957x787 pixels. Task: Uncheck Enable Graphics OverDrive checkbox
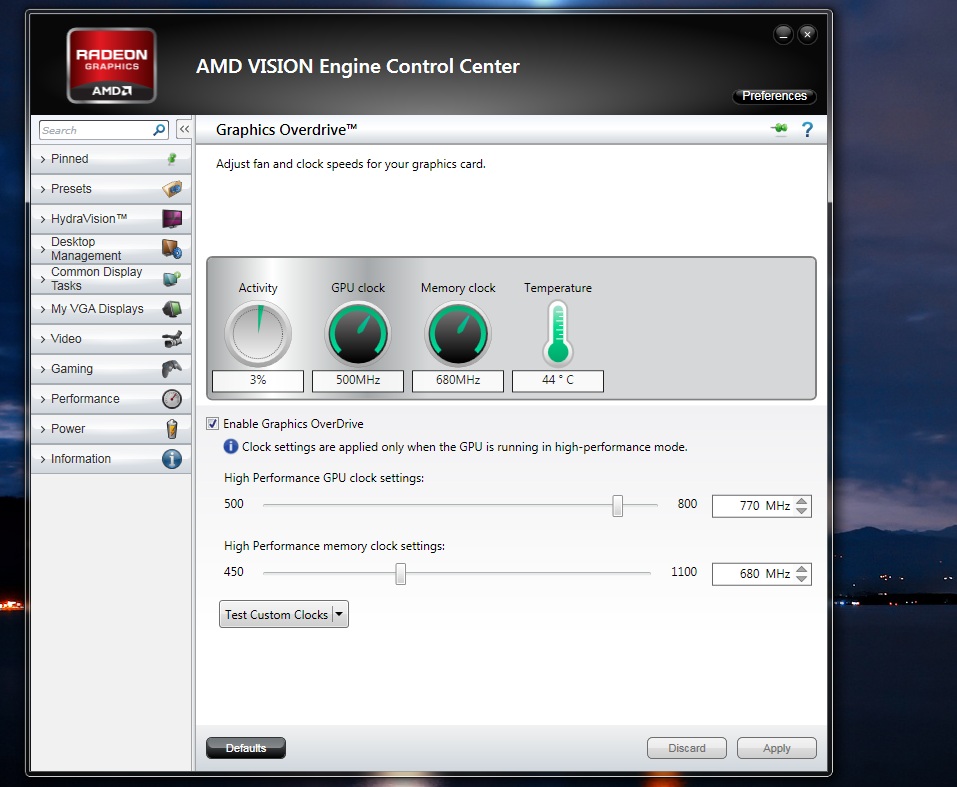pos(212,424)
